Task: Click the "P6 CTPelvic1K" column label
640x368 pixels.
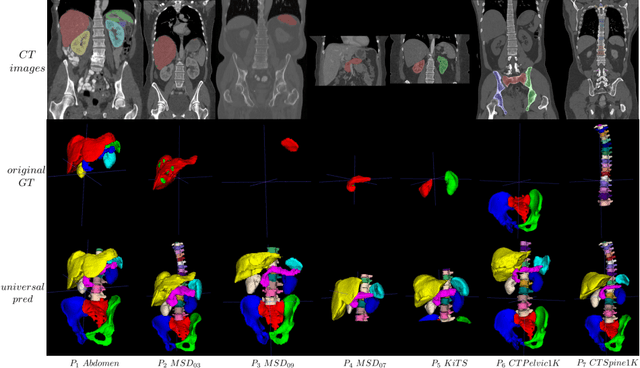Action: click(x=528, y=363)
